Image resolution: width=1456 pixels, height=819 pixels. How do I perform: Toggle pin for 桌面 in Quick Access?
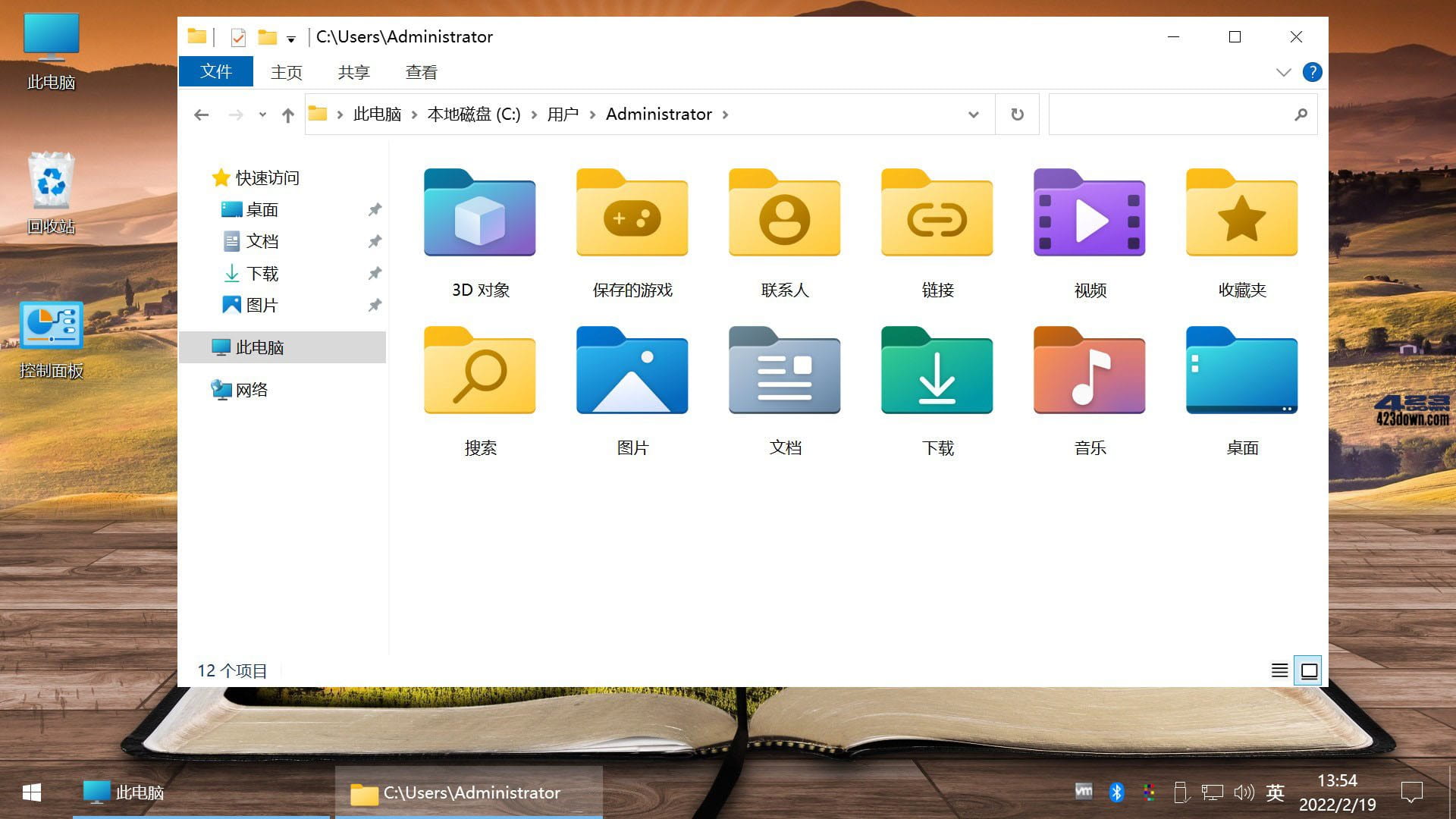pos(374,209)
